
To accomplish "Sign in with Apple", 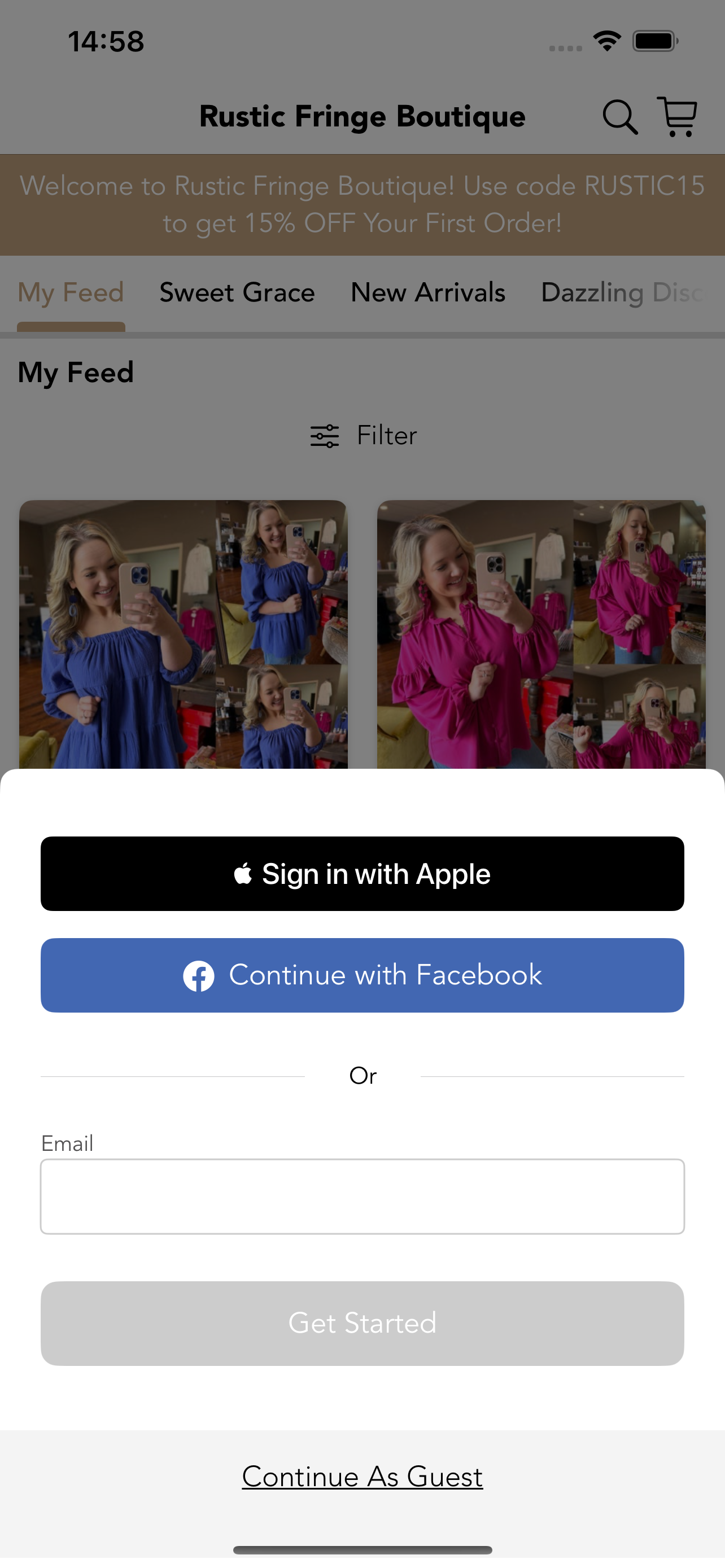I will [x=362, y=874].
